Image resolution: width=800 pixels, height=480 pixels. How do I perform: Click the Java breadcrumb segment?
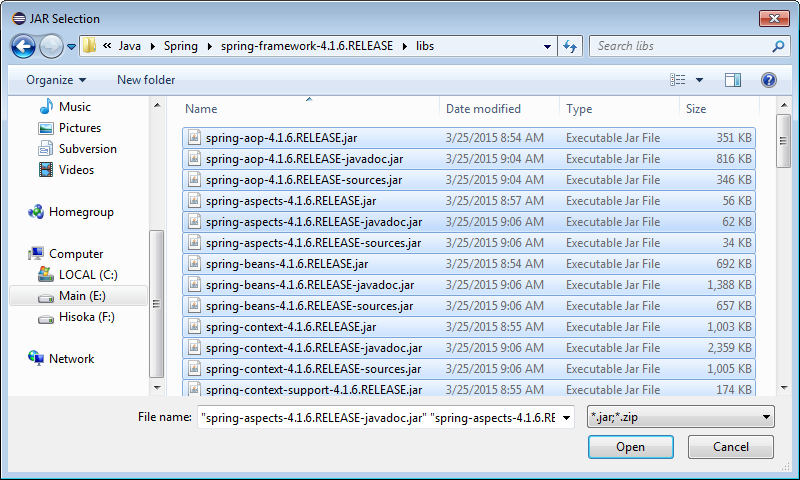130,46
